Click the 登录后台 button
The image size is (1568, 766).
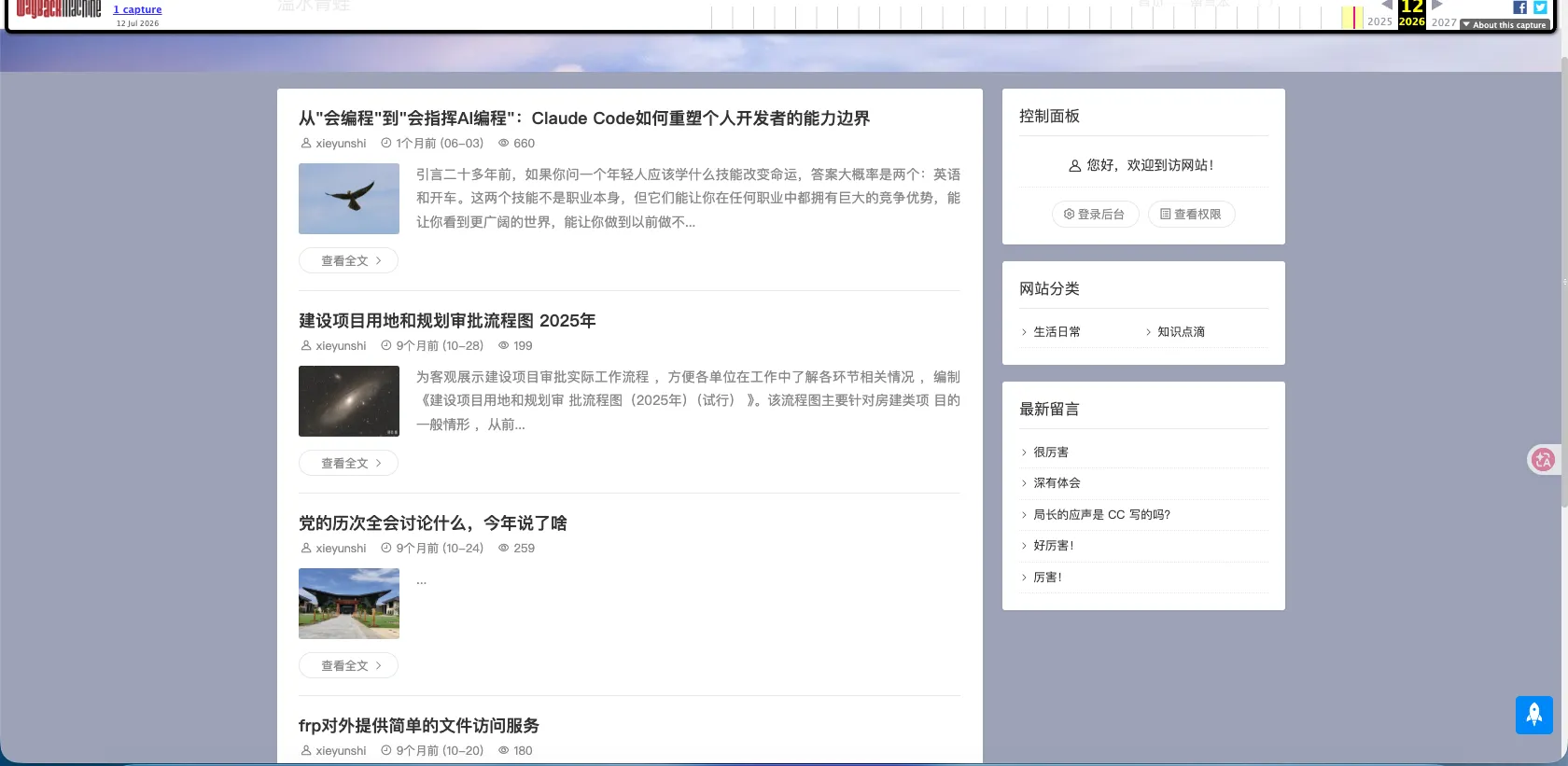1095,214
